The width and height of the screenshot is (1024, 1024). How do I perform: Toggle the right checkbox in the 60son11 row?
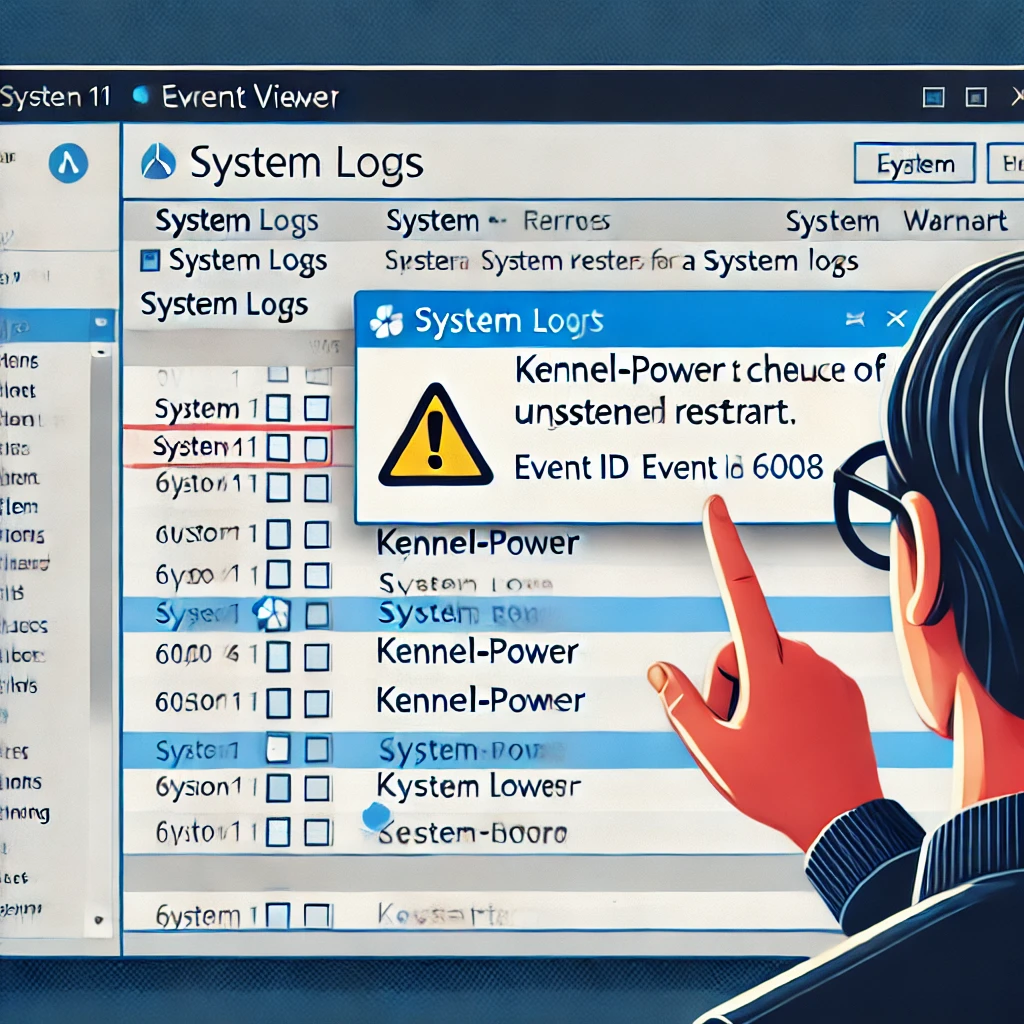(317, 704)
